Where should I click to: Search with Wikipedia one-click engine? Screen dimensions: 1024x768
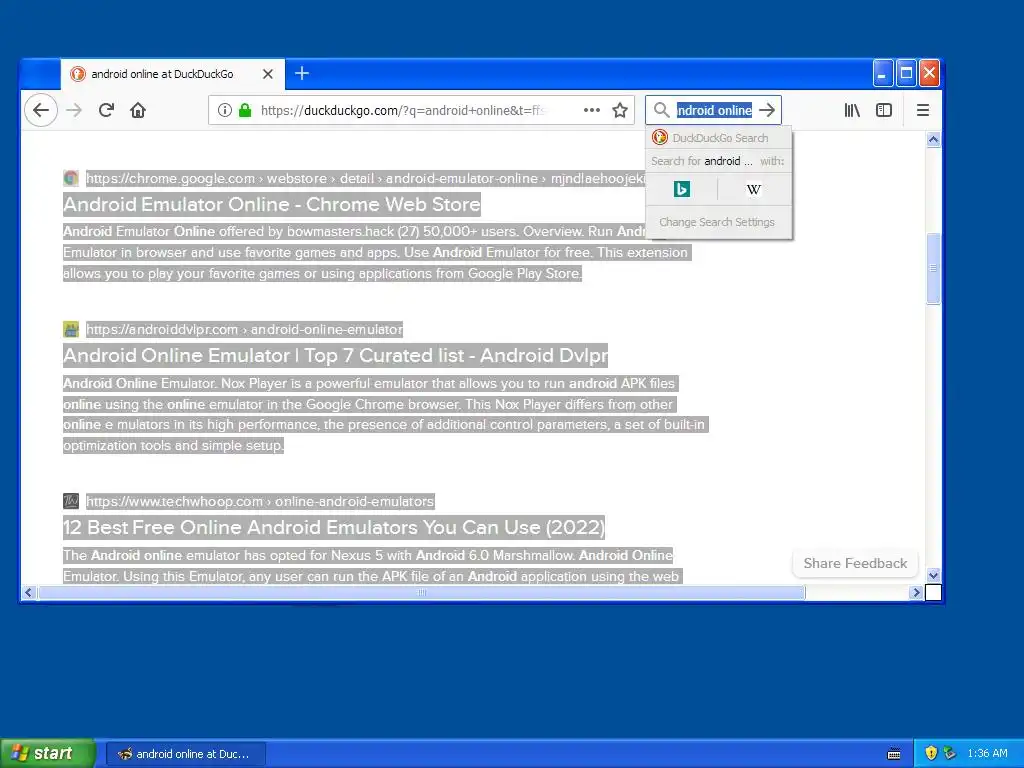pyautogui.click(x=754, y=189)
